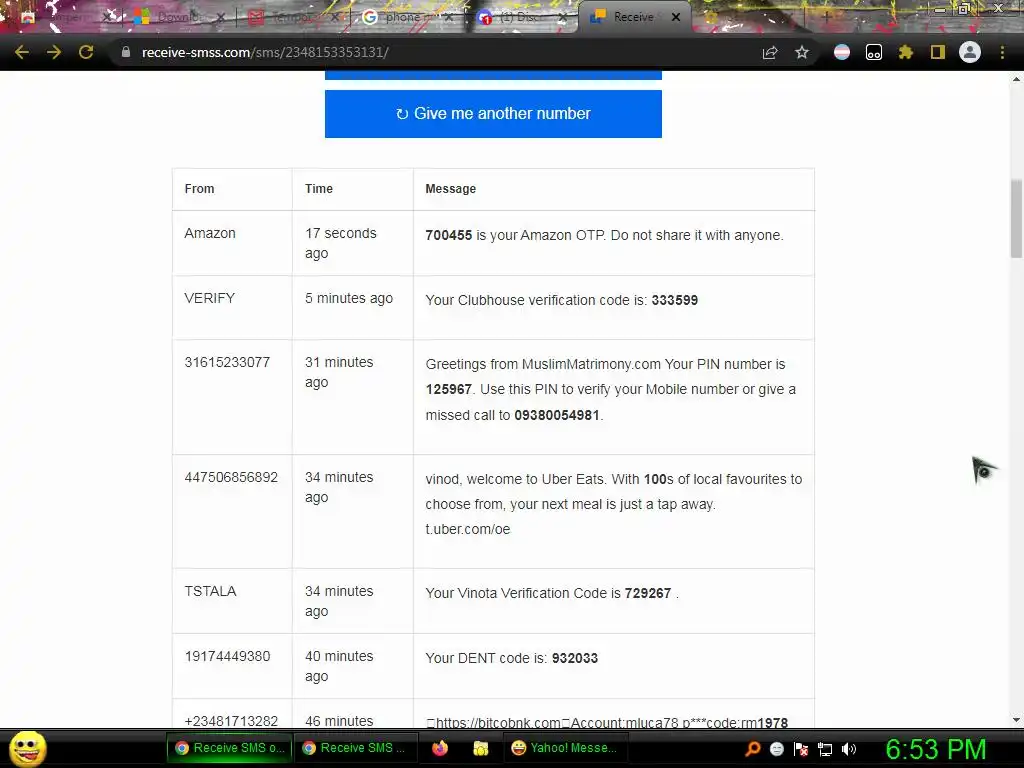Screen dimensions: 1024x768
Task: Select the bitcobnk.com account message
Action: click(607, 722)
